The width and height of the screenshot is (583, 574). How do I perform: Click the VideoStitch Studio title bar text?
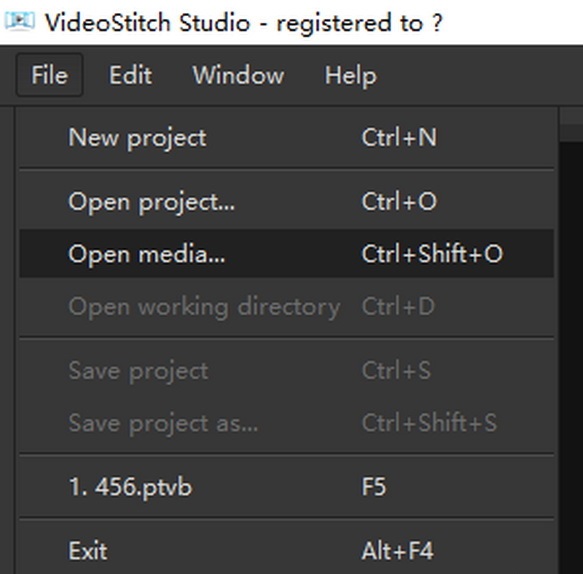pos(244,23)
